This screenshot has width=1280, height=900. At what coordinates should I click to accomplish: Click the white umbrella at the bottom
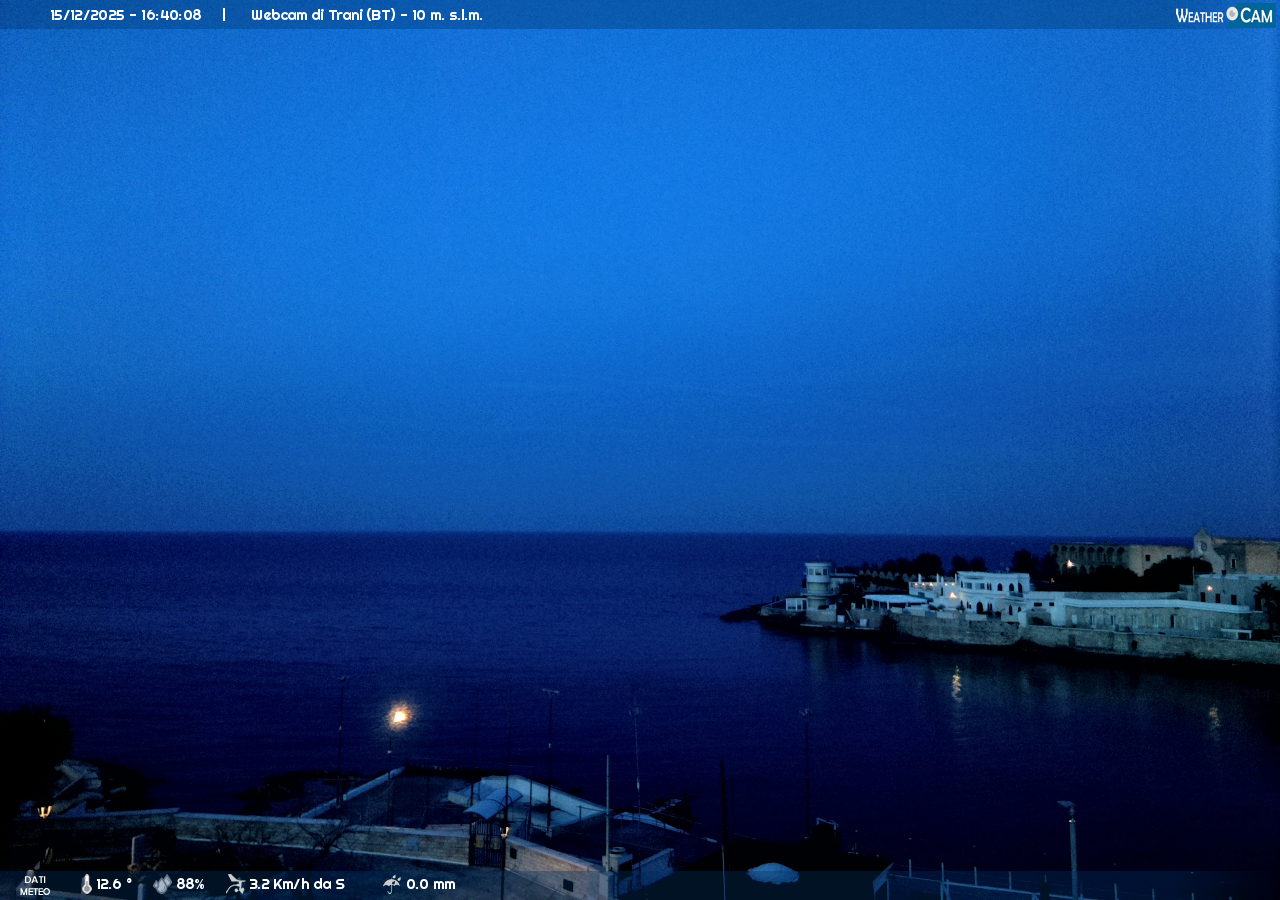[773, 873]
